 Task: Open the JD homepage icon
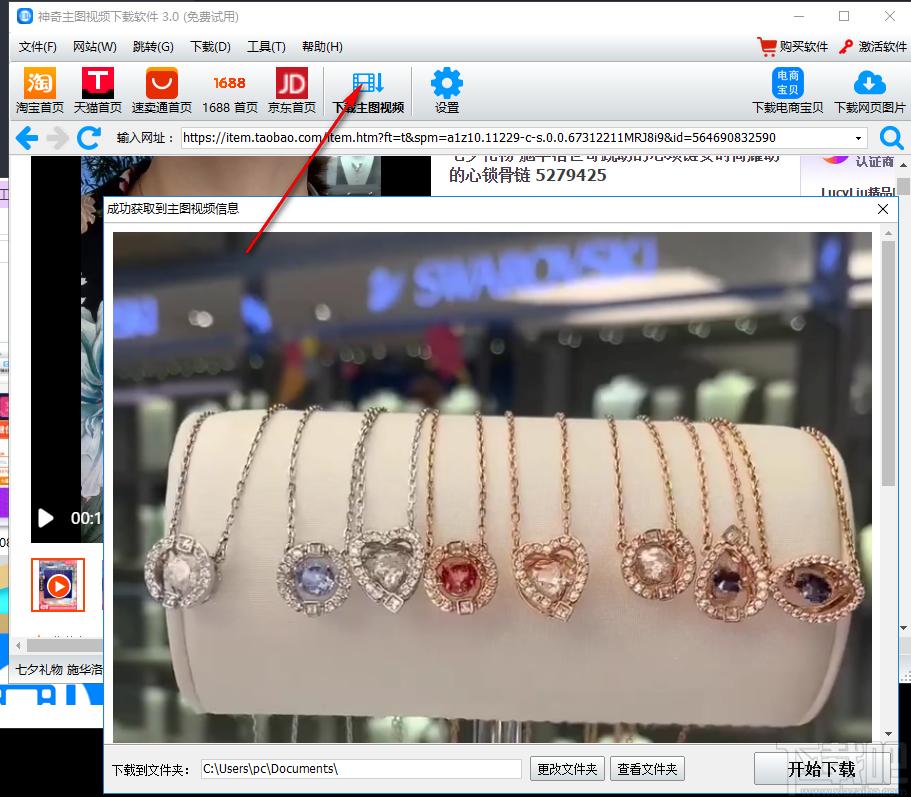click(291, 83)
